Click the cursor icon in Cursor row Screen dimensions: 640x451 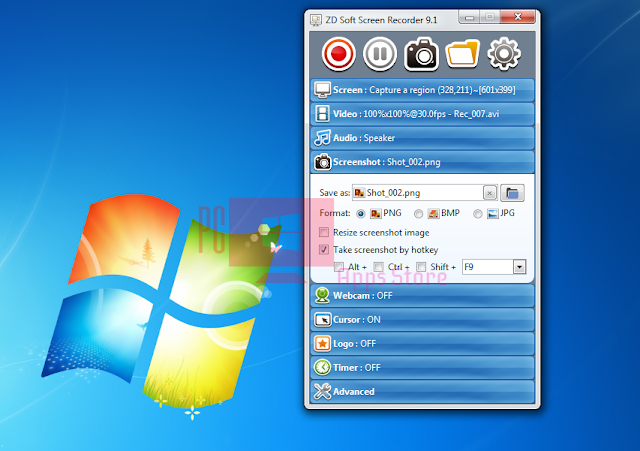tap(322, 320)
